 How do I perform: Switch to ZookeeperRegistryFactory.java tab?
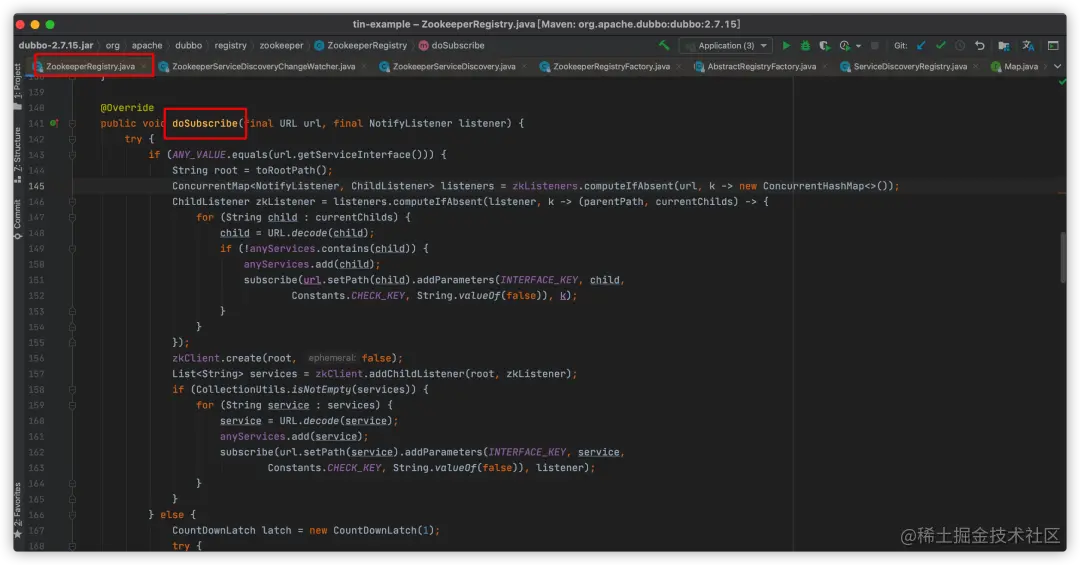pos(611,66)
